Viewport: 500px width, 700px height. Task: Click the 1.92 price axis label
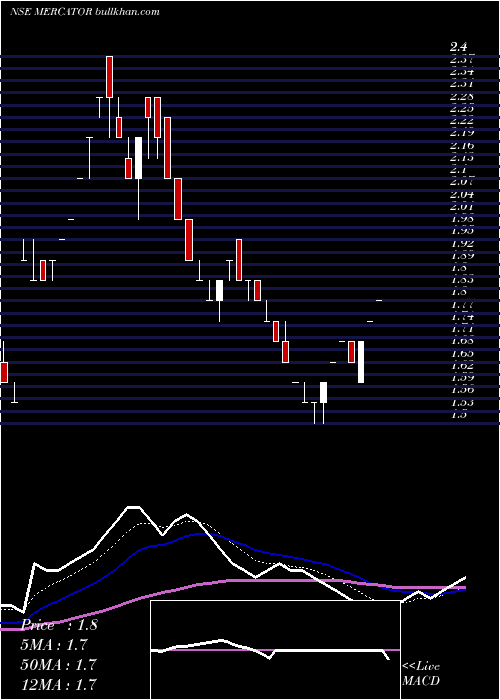(462, 243)
